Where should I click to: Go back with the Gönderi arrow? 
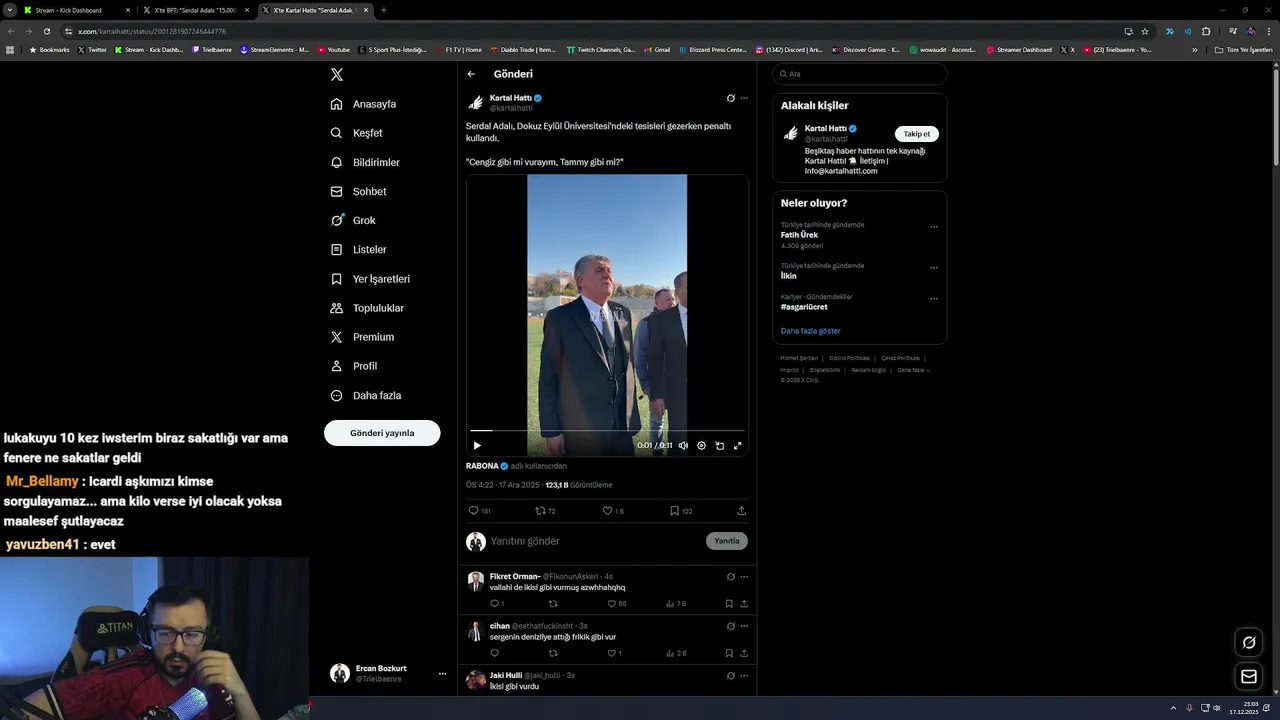(x=471, y=74)
